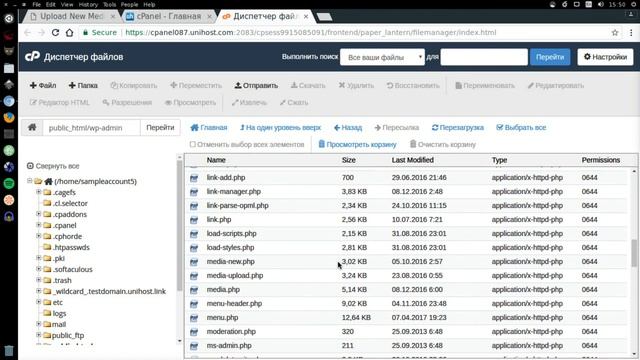Click Просмотреть view toolbar item
Image resolution: width=640 pixels, height=360 pixels.
pos(190,102)
